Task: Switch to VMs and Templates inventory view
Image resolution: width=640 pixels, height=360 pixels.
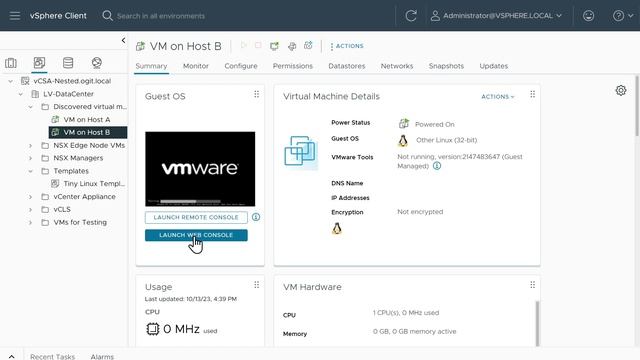Action: pos(39,63)
